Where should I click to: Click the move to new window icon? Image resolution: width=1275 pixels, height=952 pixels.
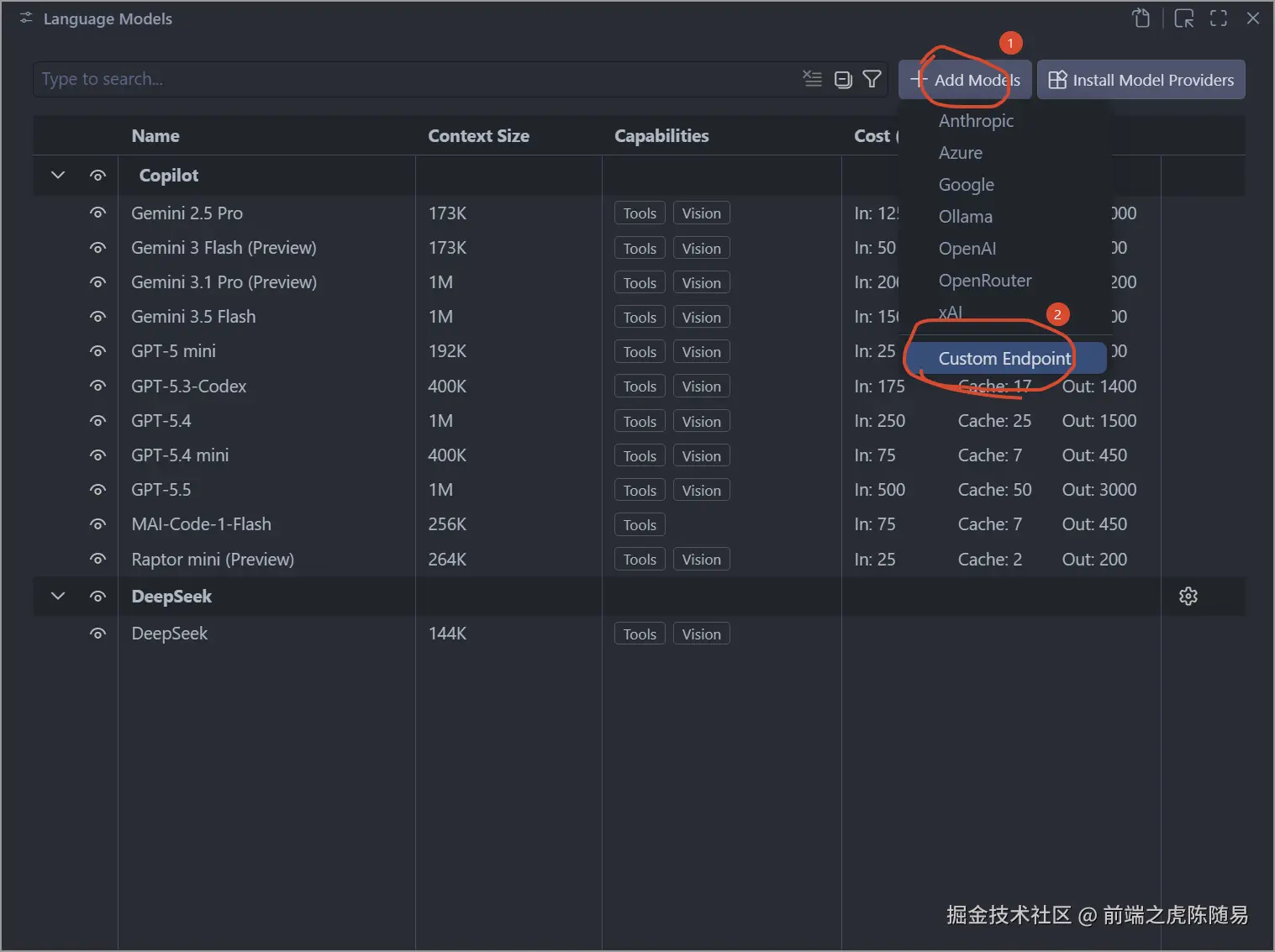(x=1184, y=18)
